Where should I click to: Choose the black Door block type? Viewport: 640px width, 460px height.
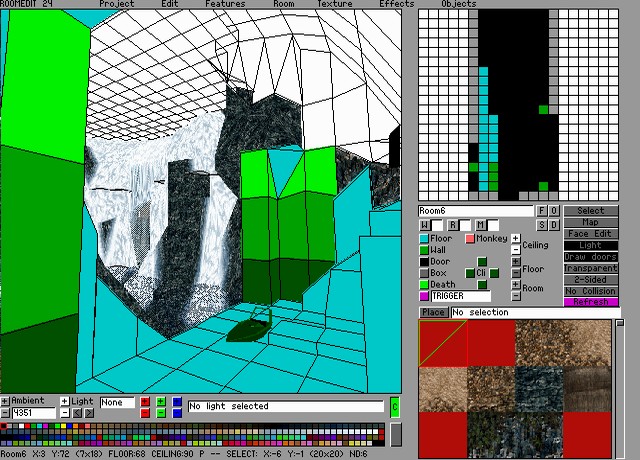click(424, 262)
